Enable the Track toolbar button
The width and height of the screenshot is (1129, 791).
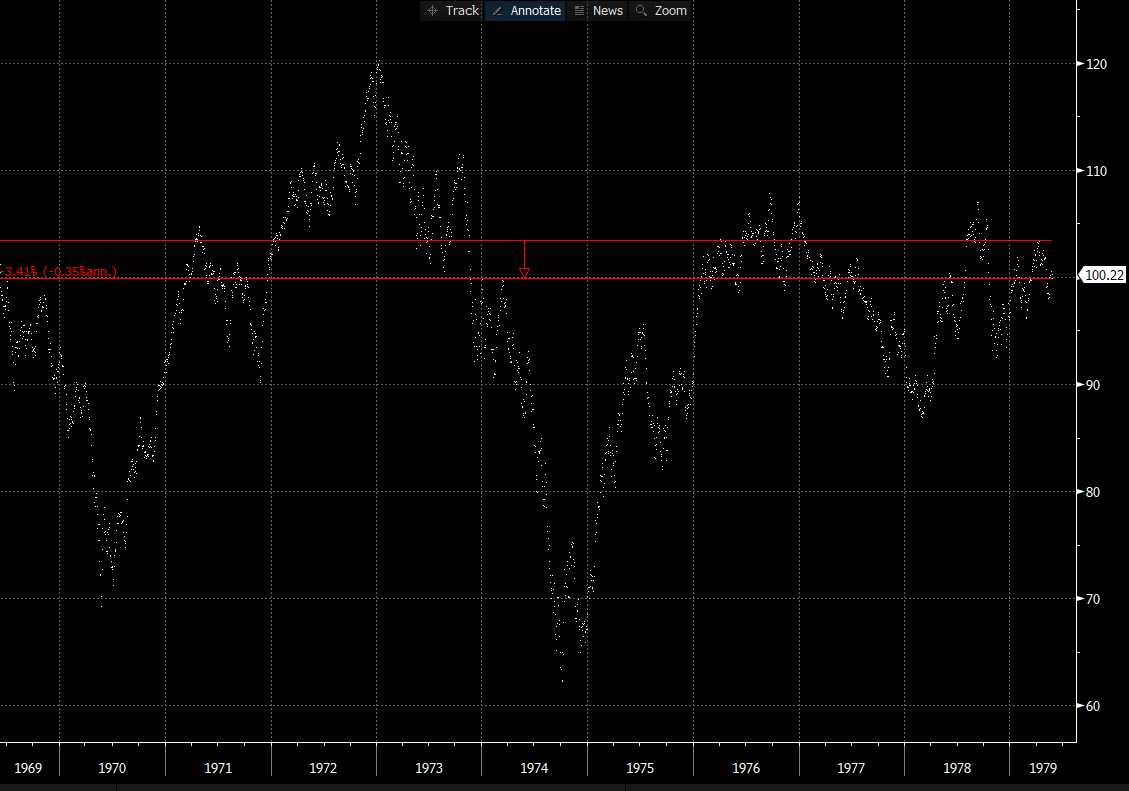click(452, 11)
